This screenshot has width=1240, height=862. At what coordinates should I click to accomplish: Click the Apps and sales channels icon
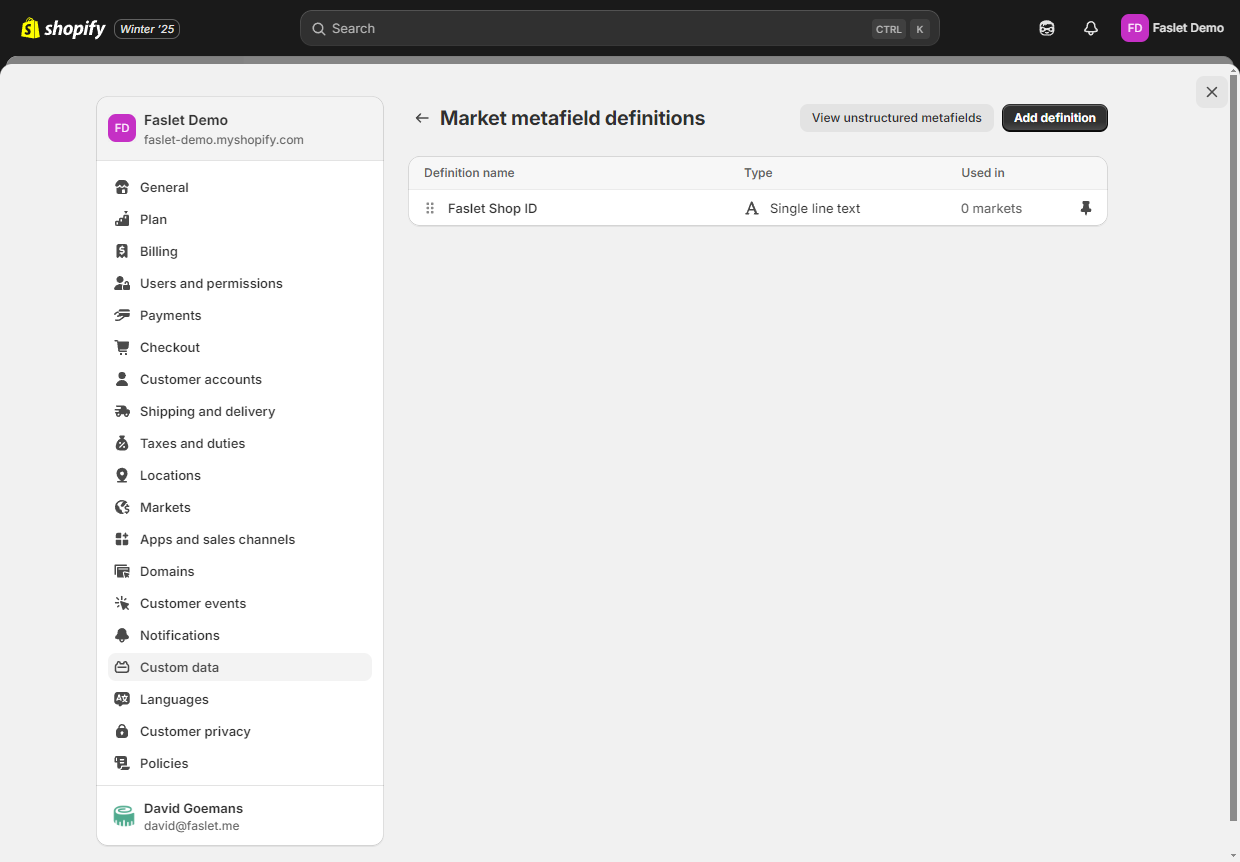click(x=122, y=539)
